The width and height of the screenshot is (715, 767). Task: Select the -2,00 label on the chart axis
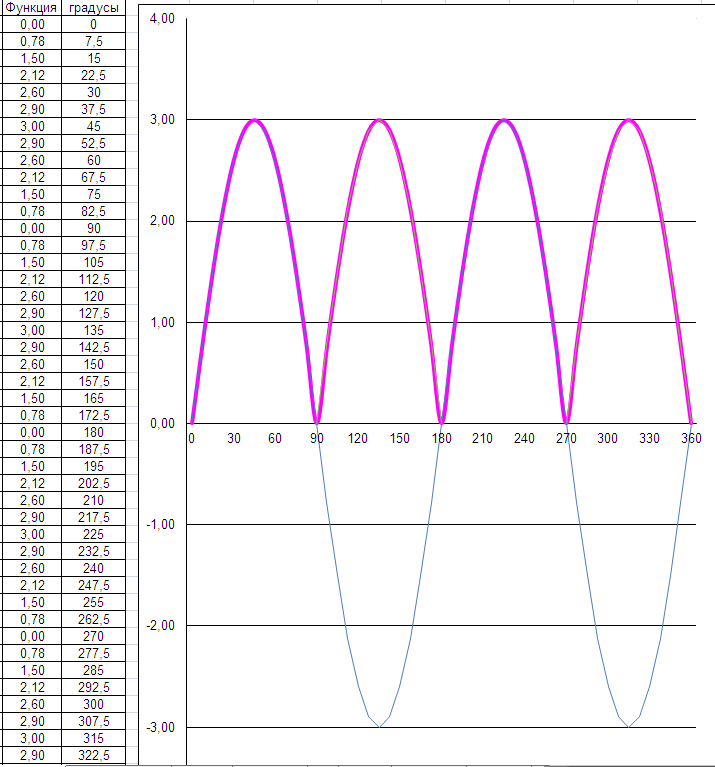click(160, 625)
